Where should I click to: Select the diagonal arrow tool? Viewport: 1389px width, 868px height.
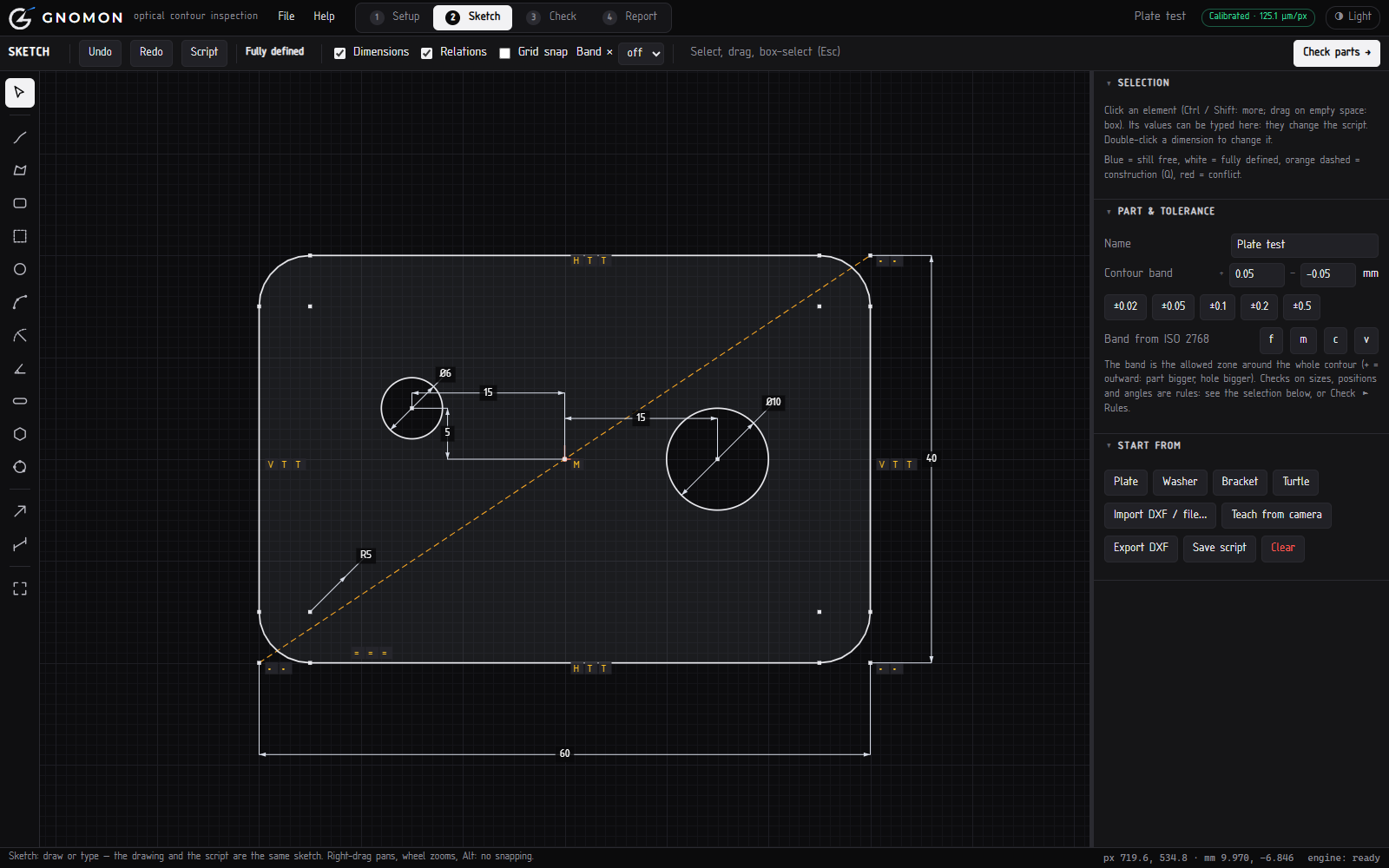pyautogui.click(x=20, y=511)
